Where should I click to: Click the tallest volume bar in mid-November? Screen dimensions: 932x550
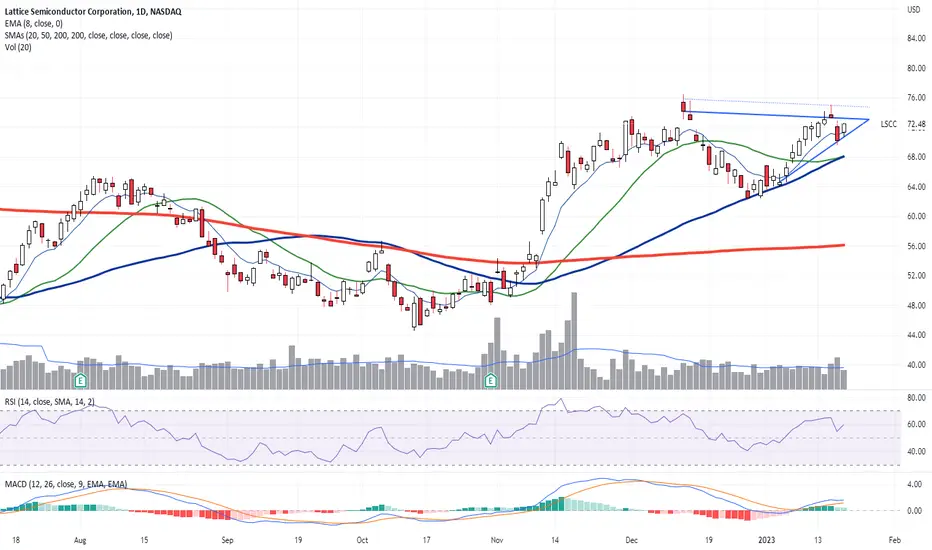[x=574, y=341]
